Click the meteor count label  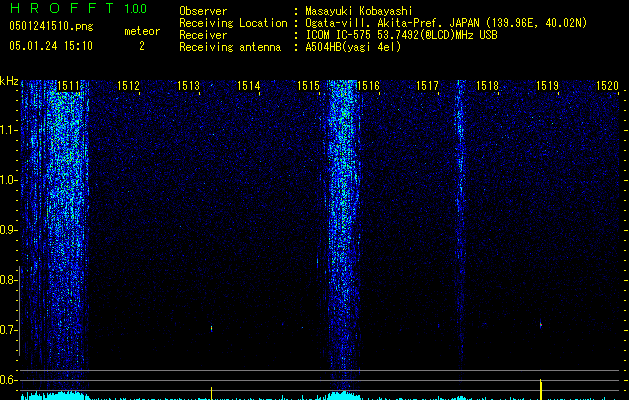142,31
